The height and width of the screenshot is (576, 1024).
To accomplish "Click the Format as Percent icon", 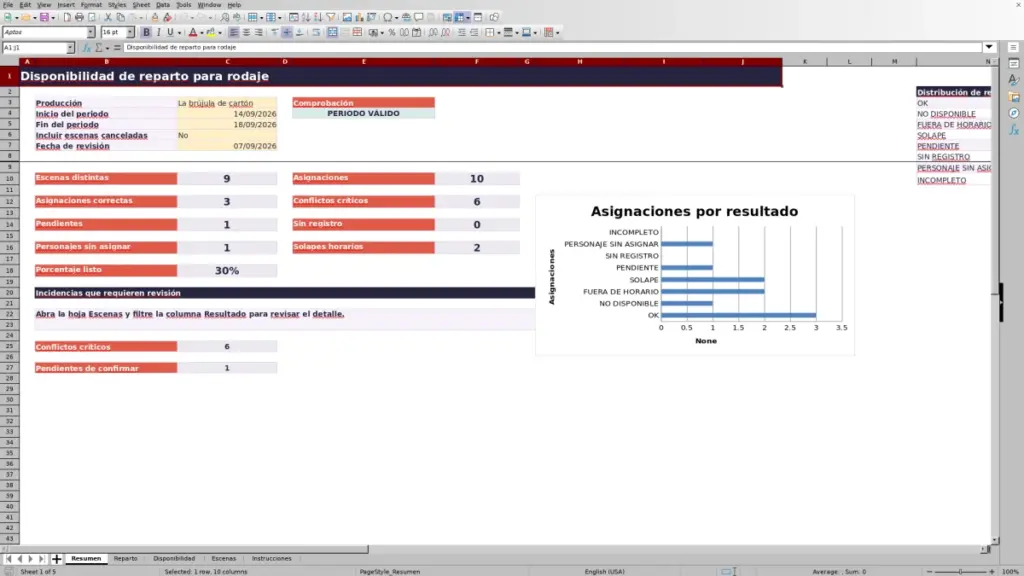I will coord(392,32).
